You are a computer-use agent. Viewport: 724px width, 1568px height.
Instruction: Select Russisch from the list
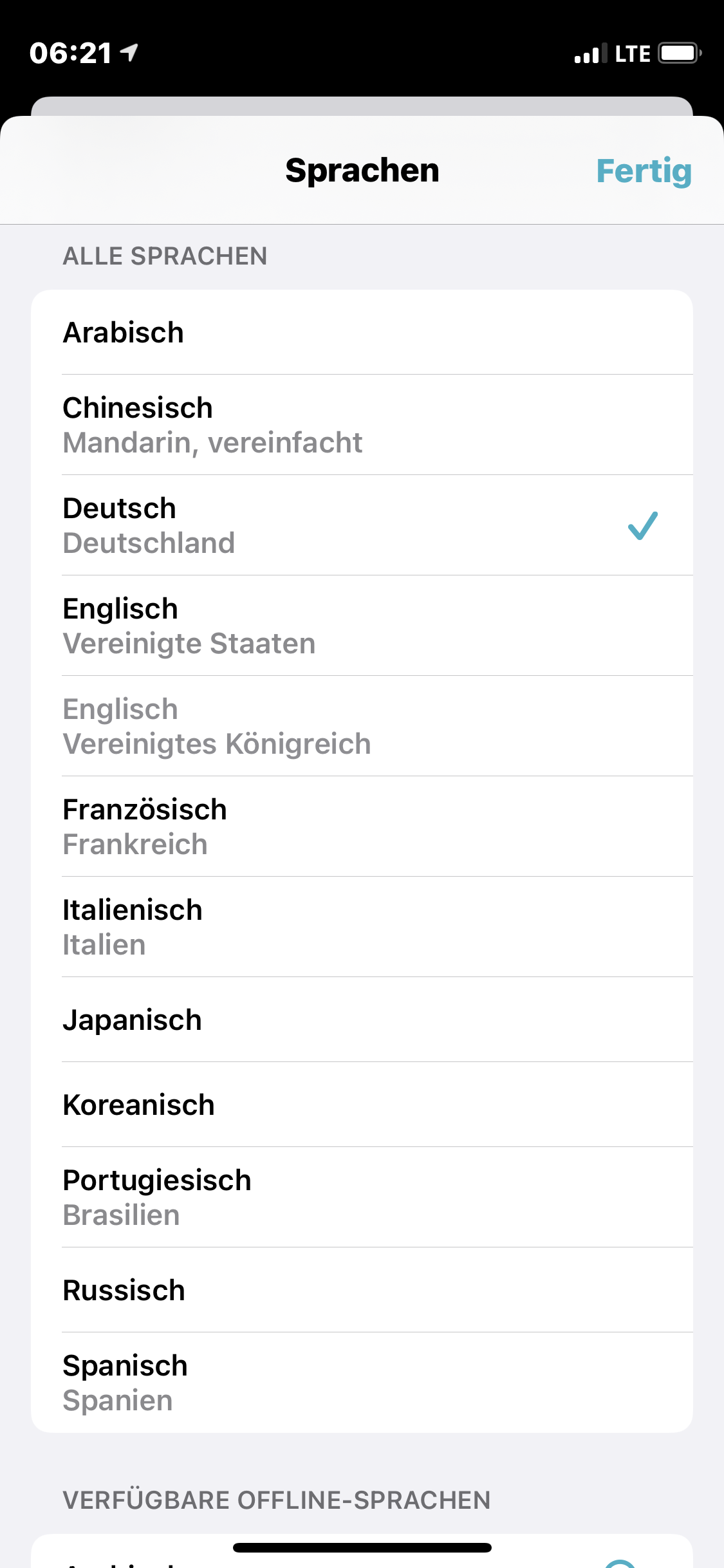pyautogui.click(x=360, y=1291)
